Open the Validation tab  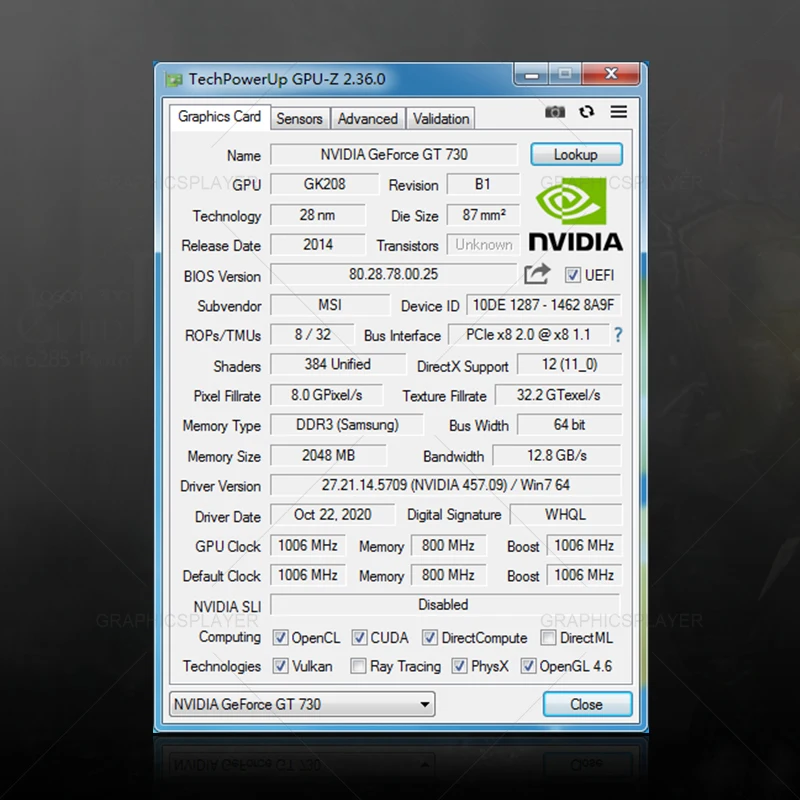click(x=441, y=118)
